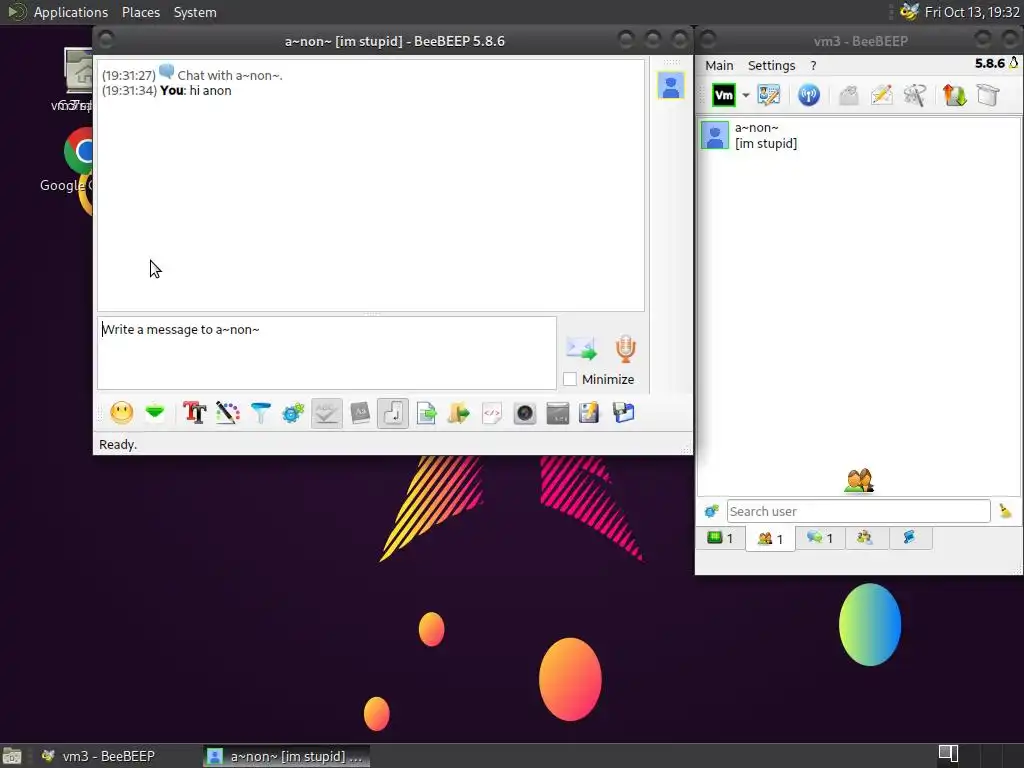Click the BeeBEEP bee tray icon
Screen dimensions: 1024x768
pyautogui.click(x=909, y=12)
